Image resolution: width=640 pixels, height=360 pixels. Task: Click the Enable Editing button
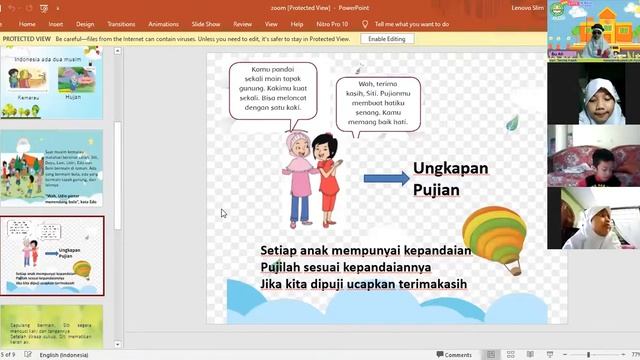pos(387,39)
